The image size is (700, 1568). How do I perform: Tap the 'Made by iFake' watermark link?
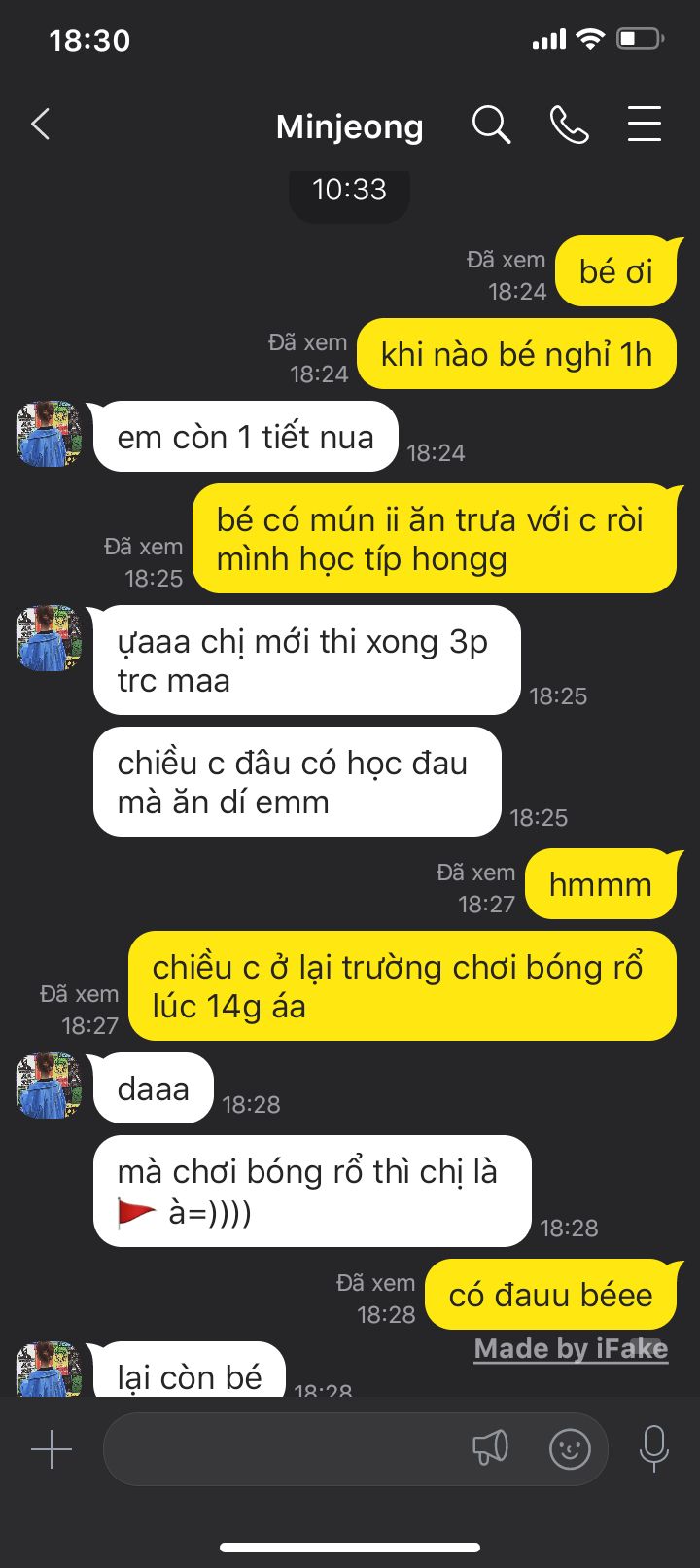coord(571,1349)
